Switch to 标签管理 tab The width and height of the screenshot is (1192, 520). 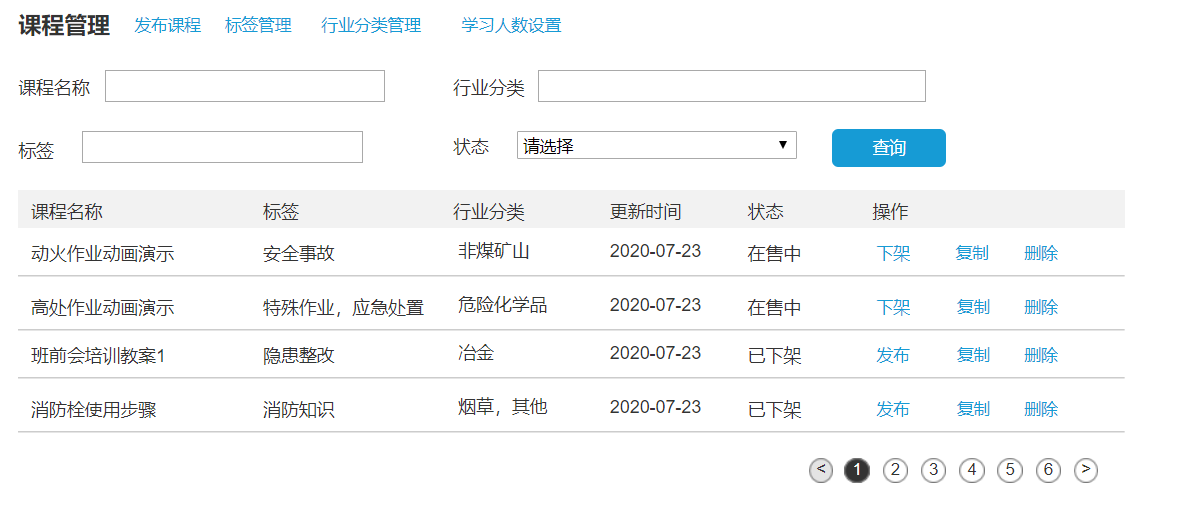click(x=258, y=26)
